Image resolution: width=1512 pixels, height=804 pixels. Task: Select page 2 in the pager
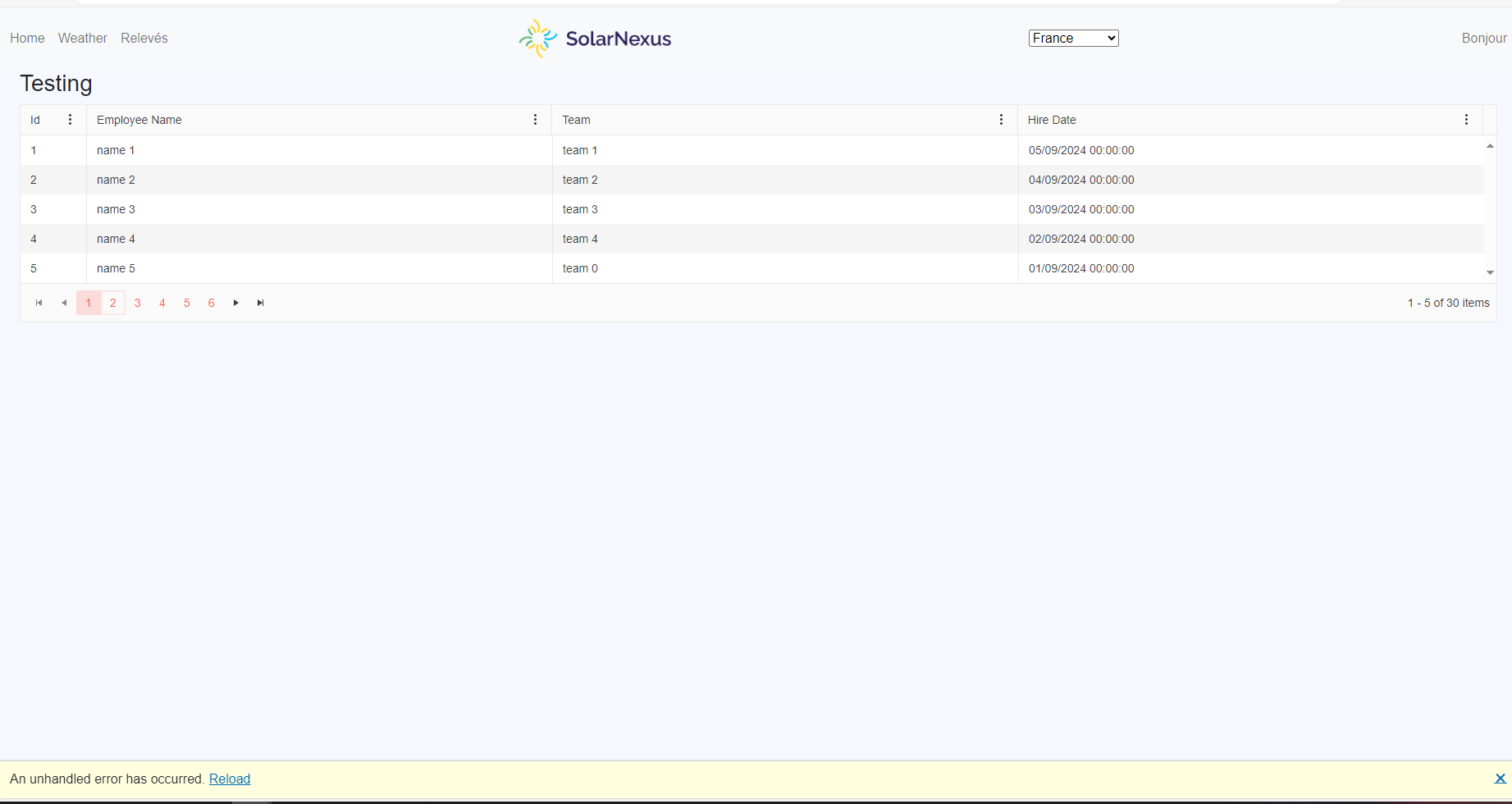coord(113,303)
